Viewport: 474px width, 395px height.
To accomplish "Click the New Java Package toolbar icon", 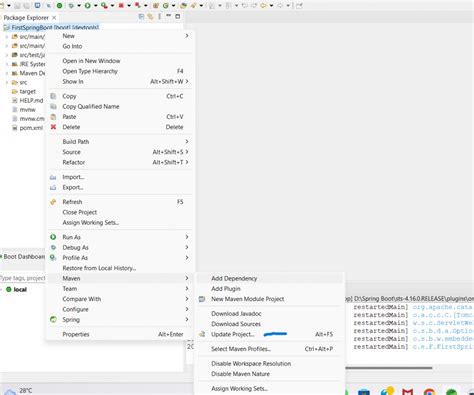I will coord(156,5).
